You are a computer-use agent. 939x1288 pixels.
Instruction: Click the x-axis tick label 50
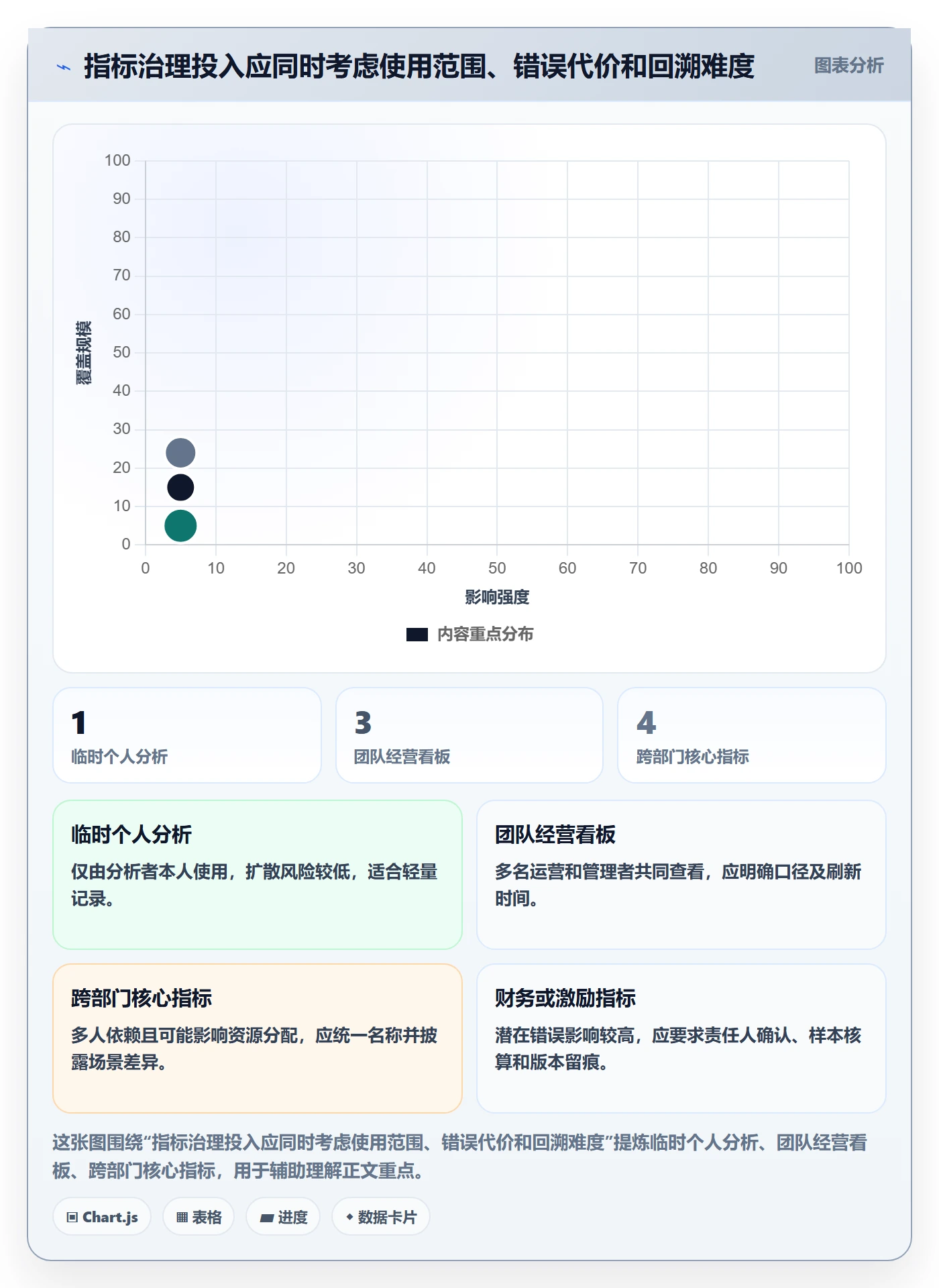497,568
